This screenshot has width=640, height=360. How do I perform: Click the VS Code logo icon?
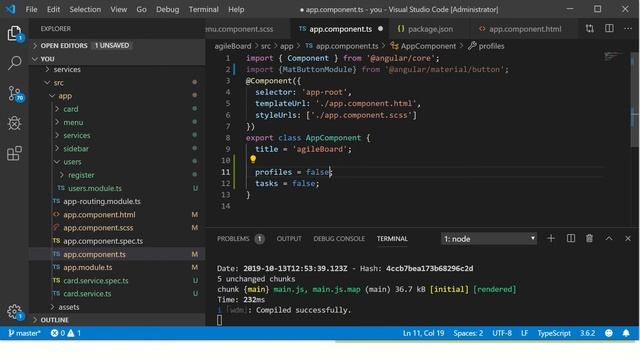tap(10, 9)
